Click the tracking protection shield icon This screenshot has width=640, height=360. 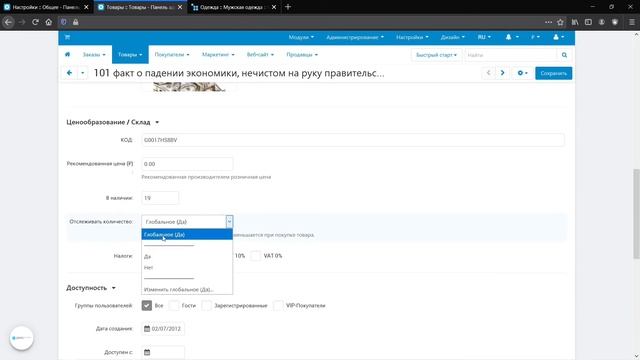pos(64,22)
